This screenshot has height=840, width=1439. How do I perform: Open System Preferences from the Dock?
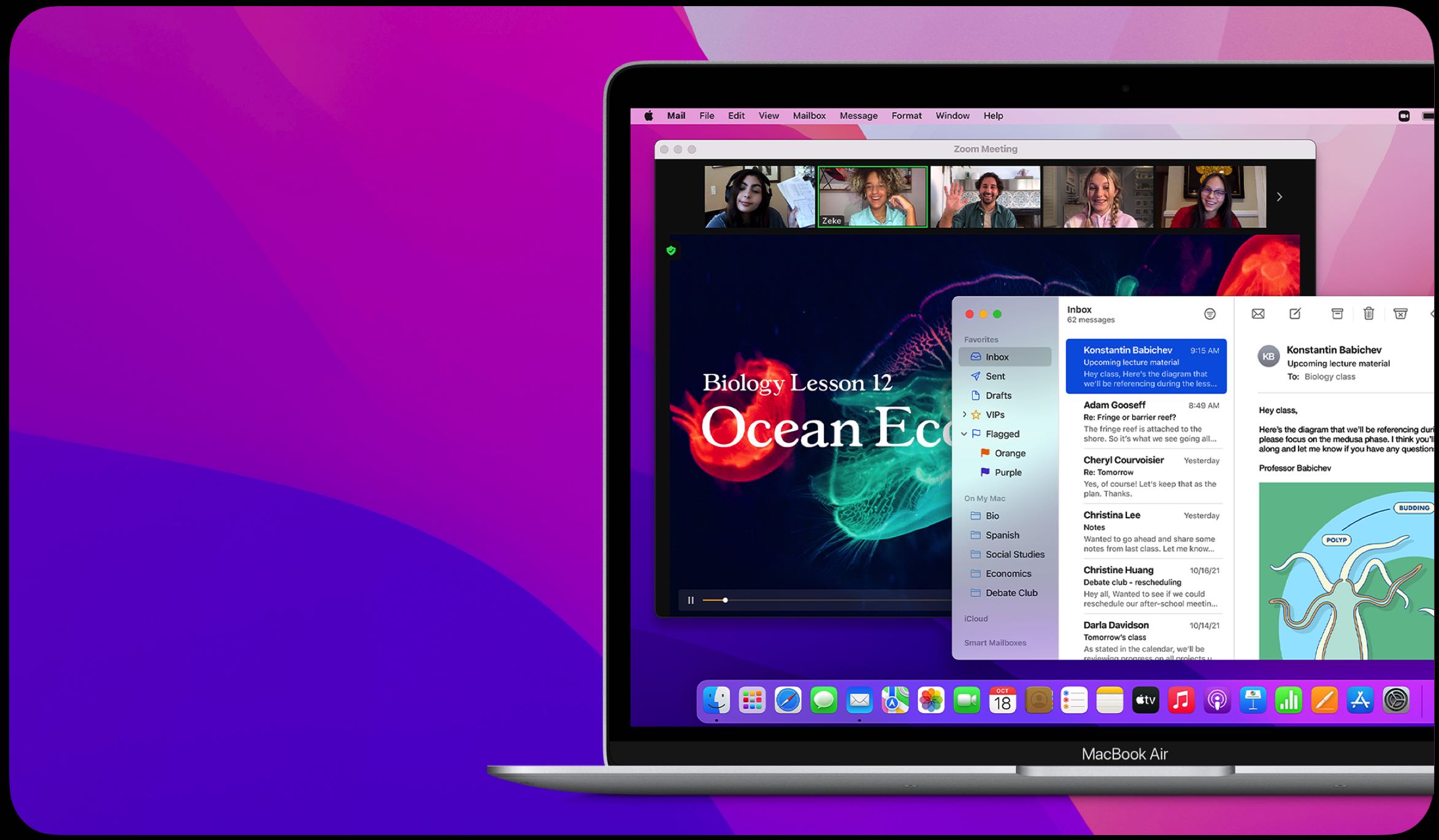pos(1396,700)
